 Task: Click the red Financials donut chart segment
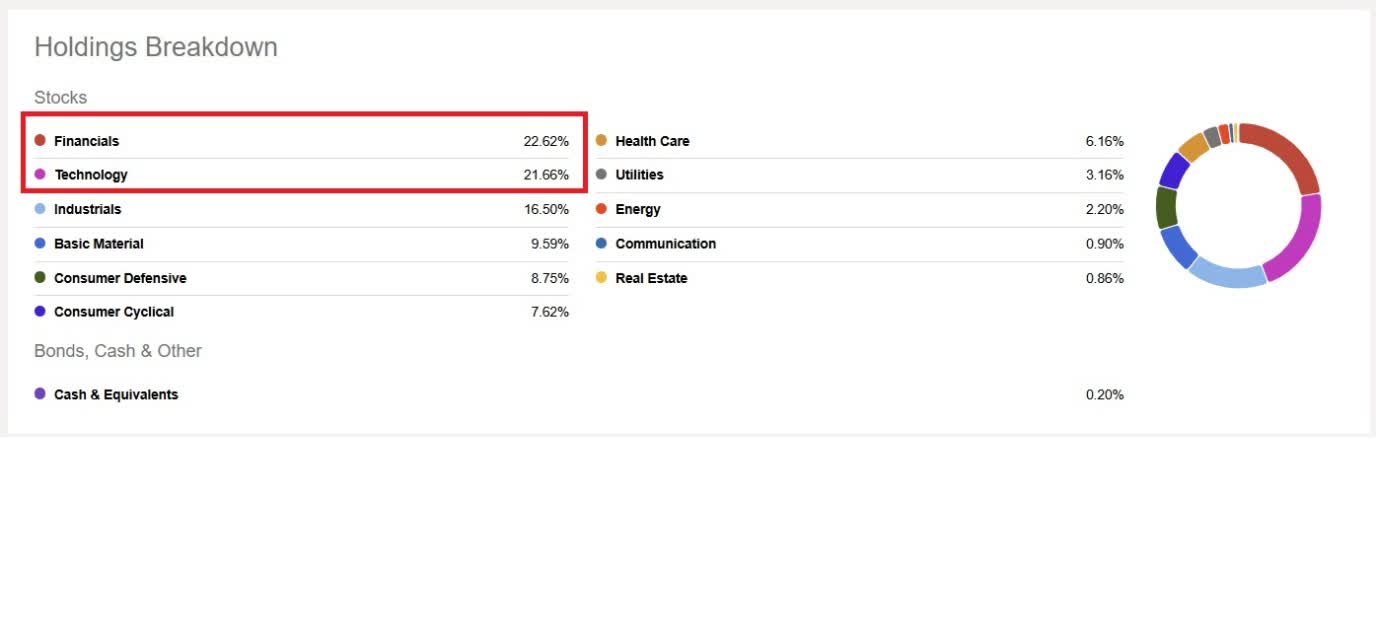tap(1286, 154)
